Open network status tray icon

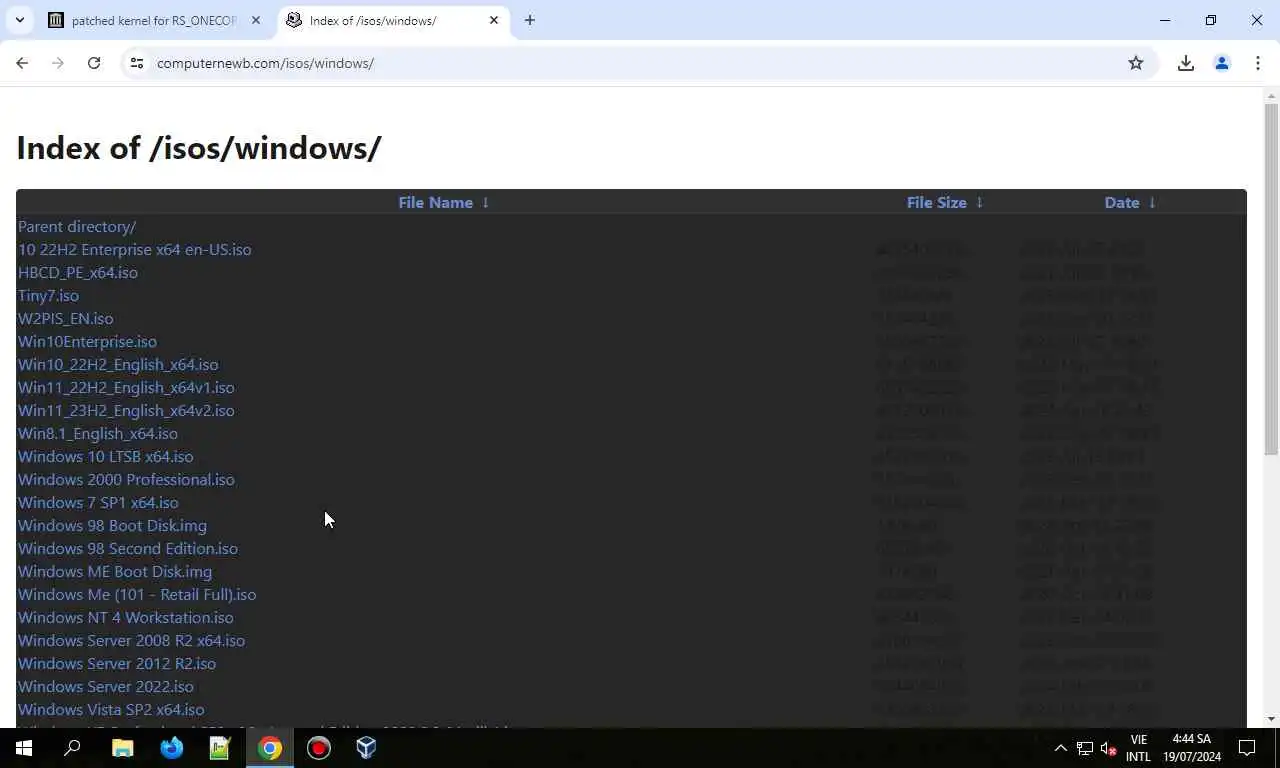click(x=1085, y=748)
